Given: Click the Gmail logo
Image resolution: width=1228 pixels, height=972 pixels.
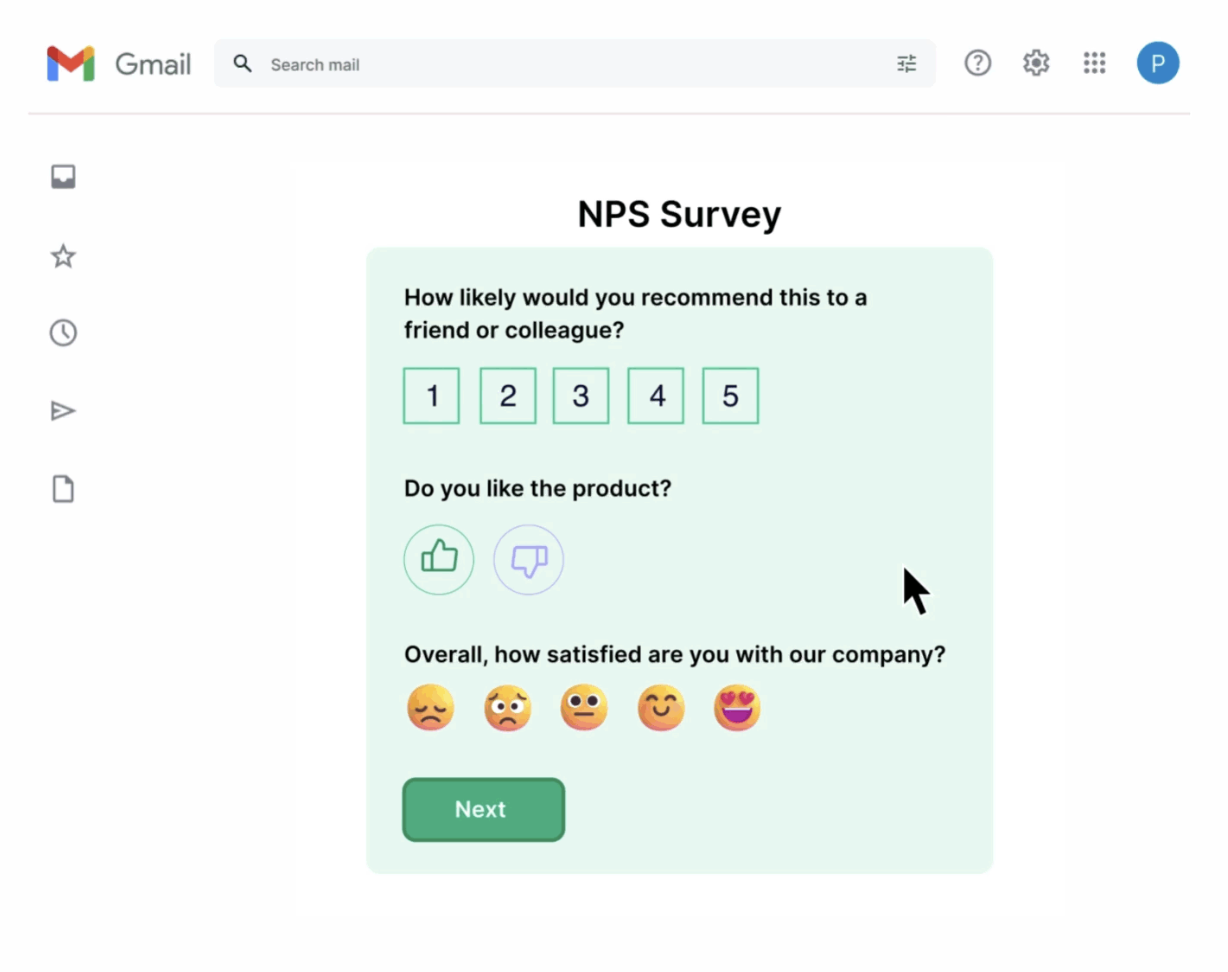Looking at the screenshot, I should (x=71, y=64).
